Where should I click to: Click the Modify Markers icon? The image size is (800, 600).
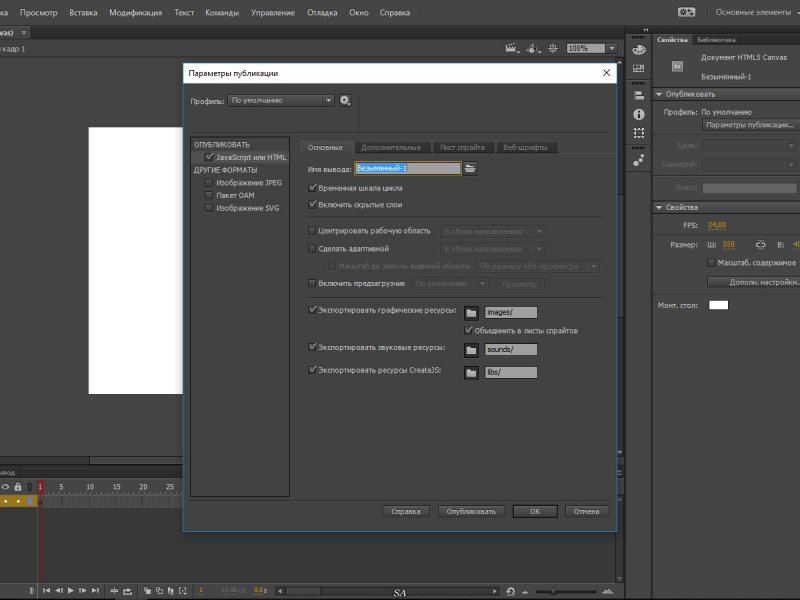pos(183,591)
